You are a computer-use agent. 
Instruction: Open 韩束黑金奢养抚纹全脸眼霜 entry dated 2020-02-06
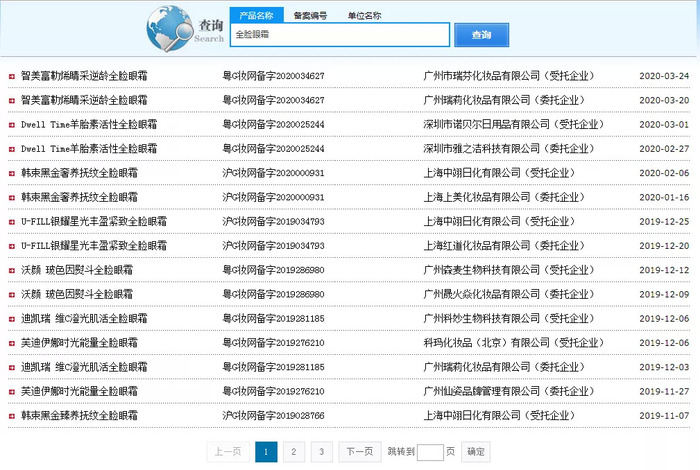pos(79,173)
